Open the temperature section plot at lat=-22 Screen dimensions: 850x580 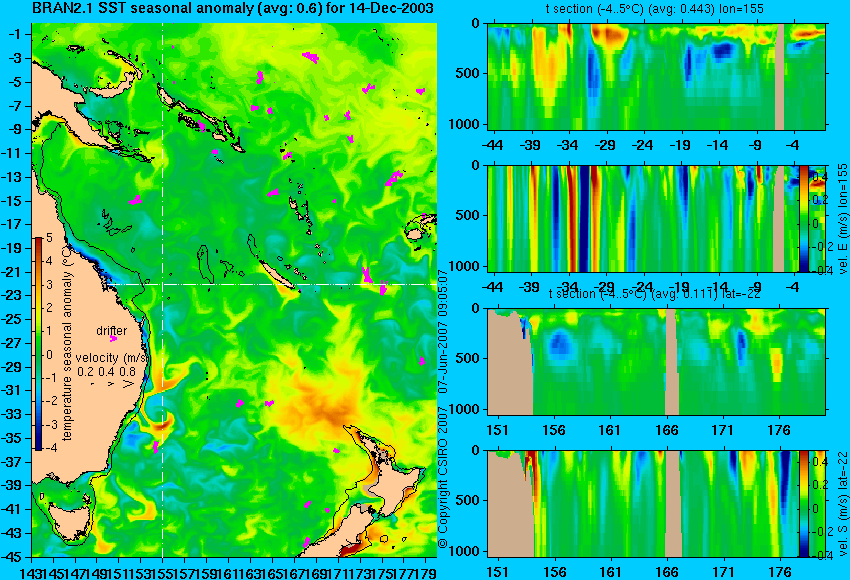point(656,362)
